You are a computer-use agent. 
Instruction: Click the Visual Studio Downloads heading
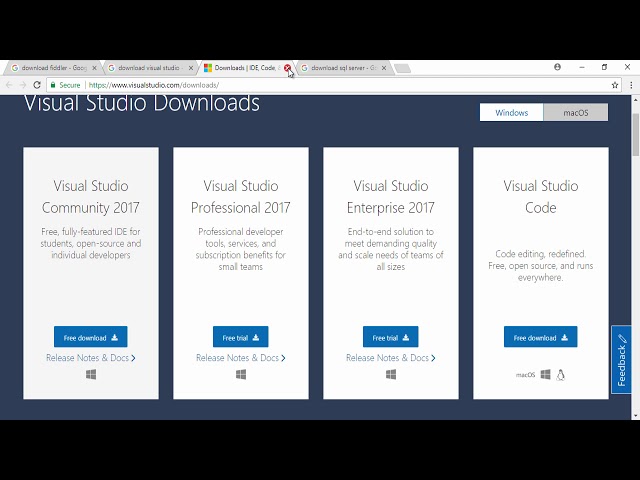click(142, 103)
